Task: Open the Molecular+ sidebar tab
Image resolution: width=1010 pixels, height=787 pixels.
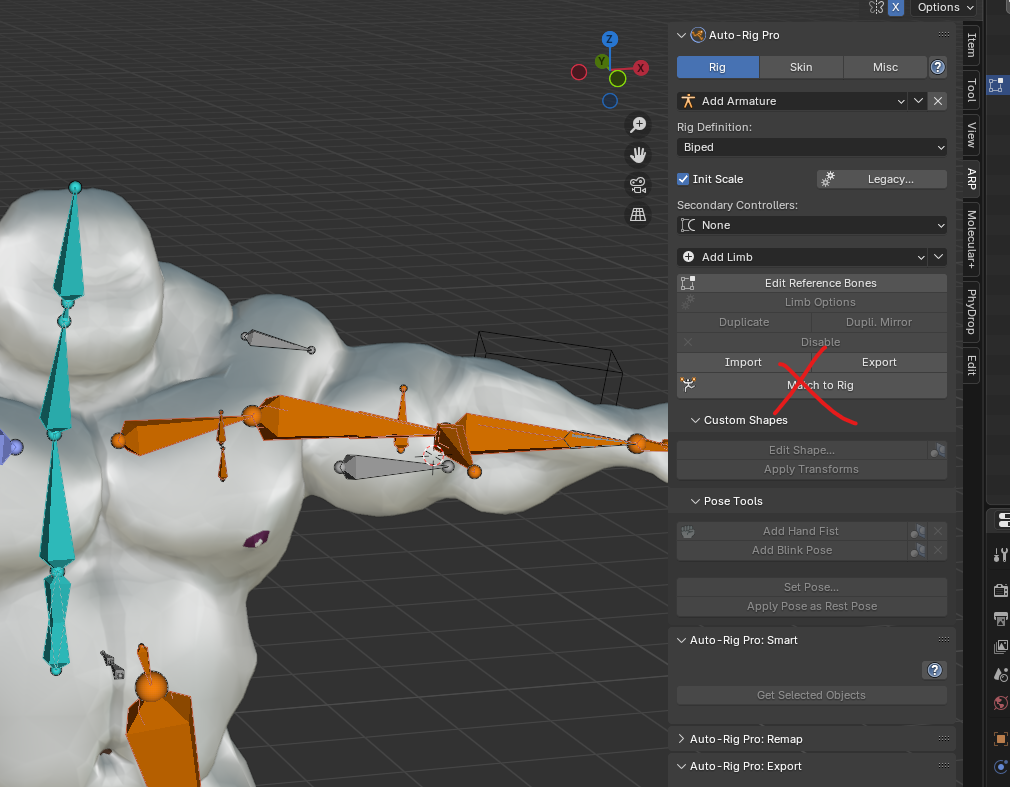Action: (x=971, y=239)
